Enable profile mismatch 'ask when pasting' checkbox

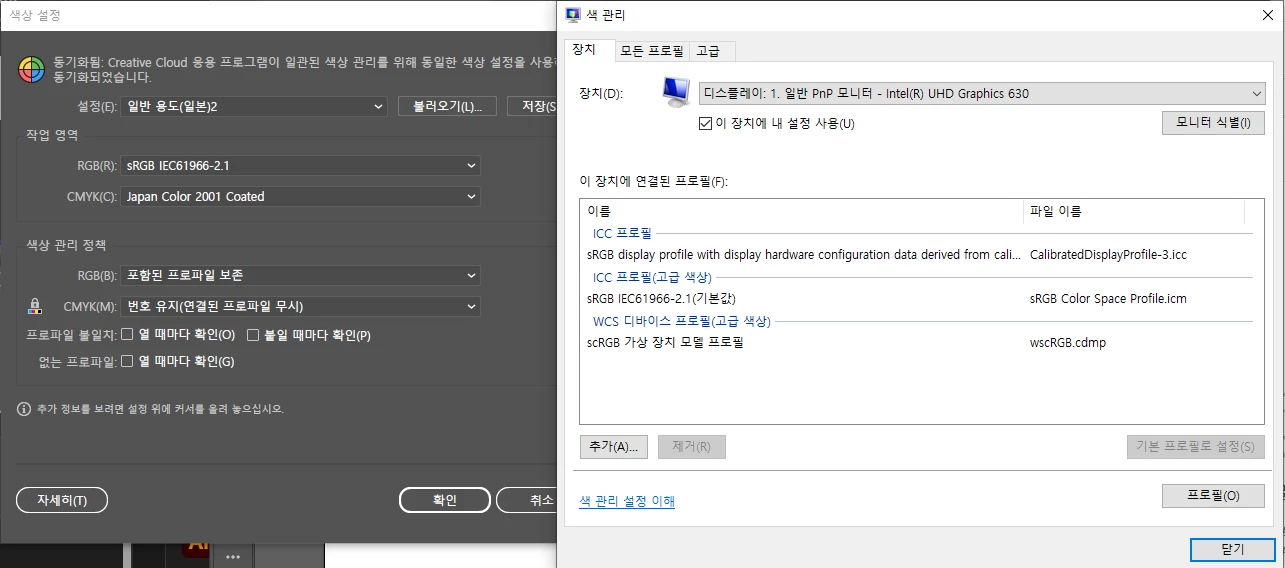pyautogui.click(x=253, y=335)
